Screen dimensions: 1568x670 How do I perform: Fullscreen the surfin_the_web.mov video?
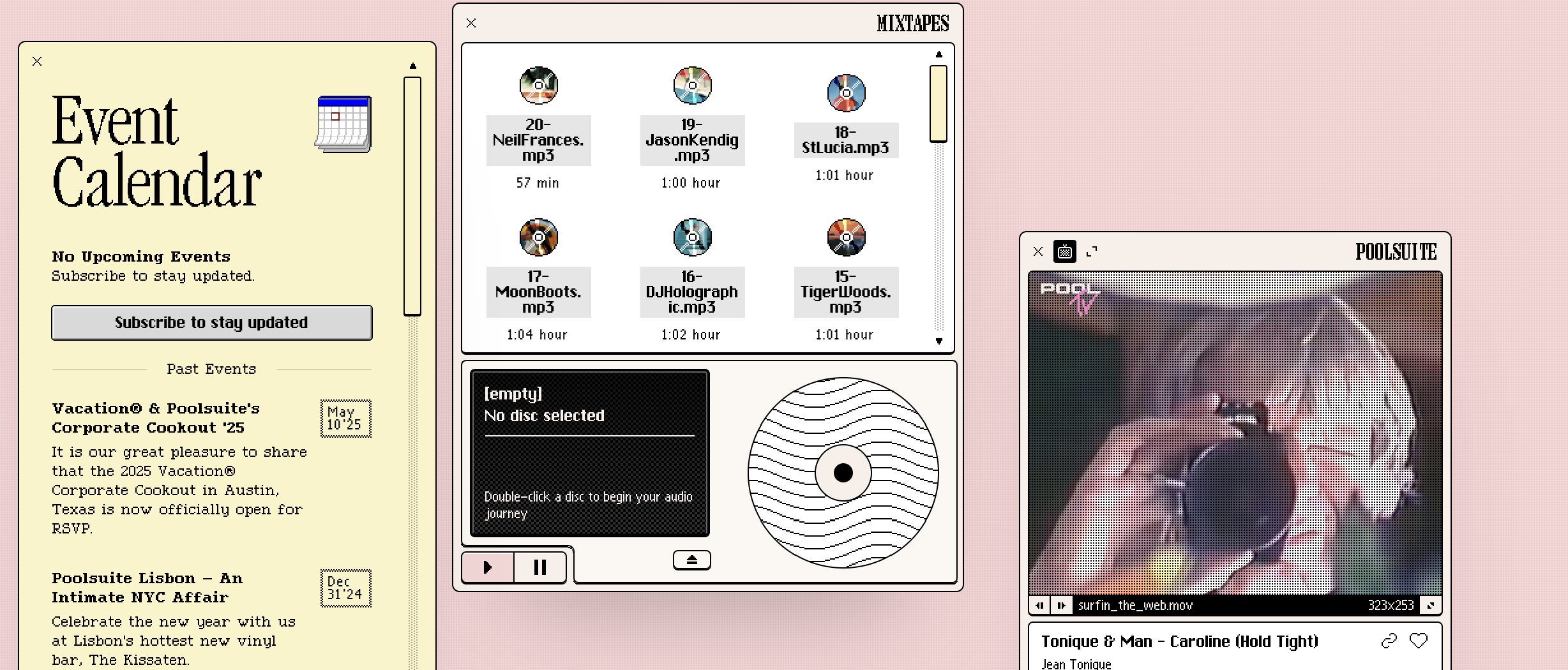coord(1430,605)
